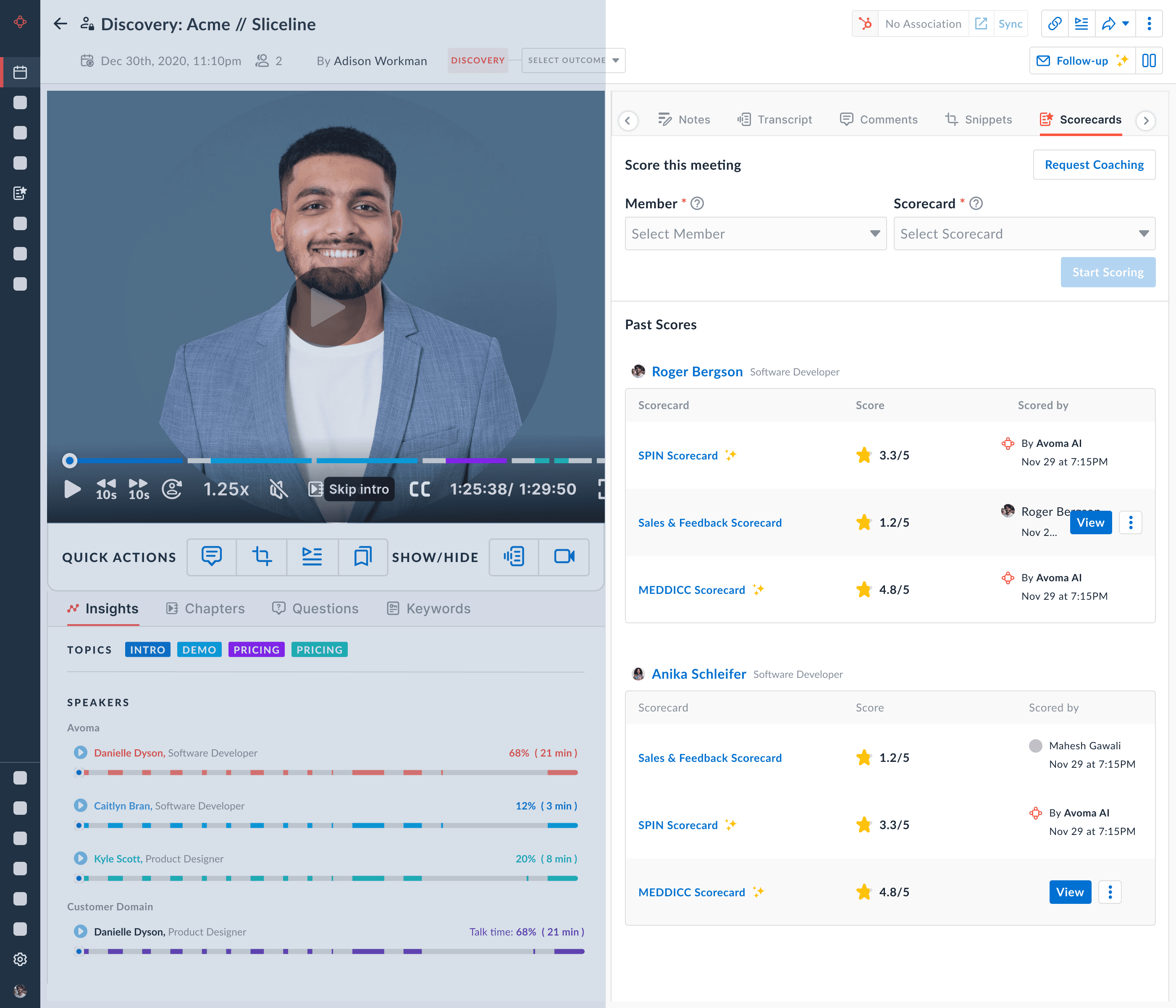Show or hide the video panel
Image resolution: width=1176 pixels, height=1008 pixels.
point(564,556)
